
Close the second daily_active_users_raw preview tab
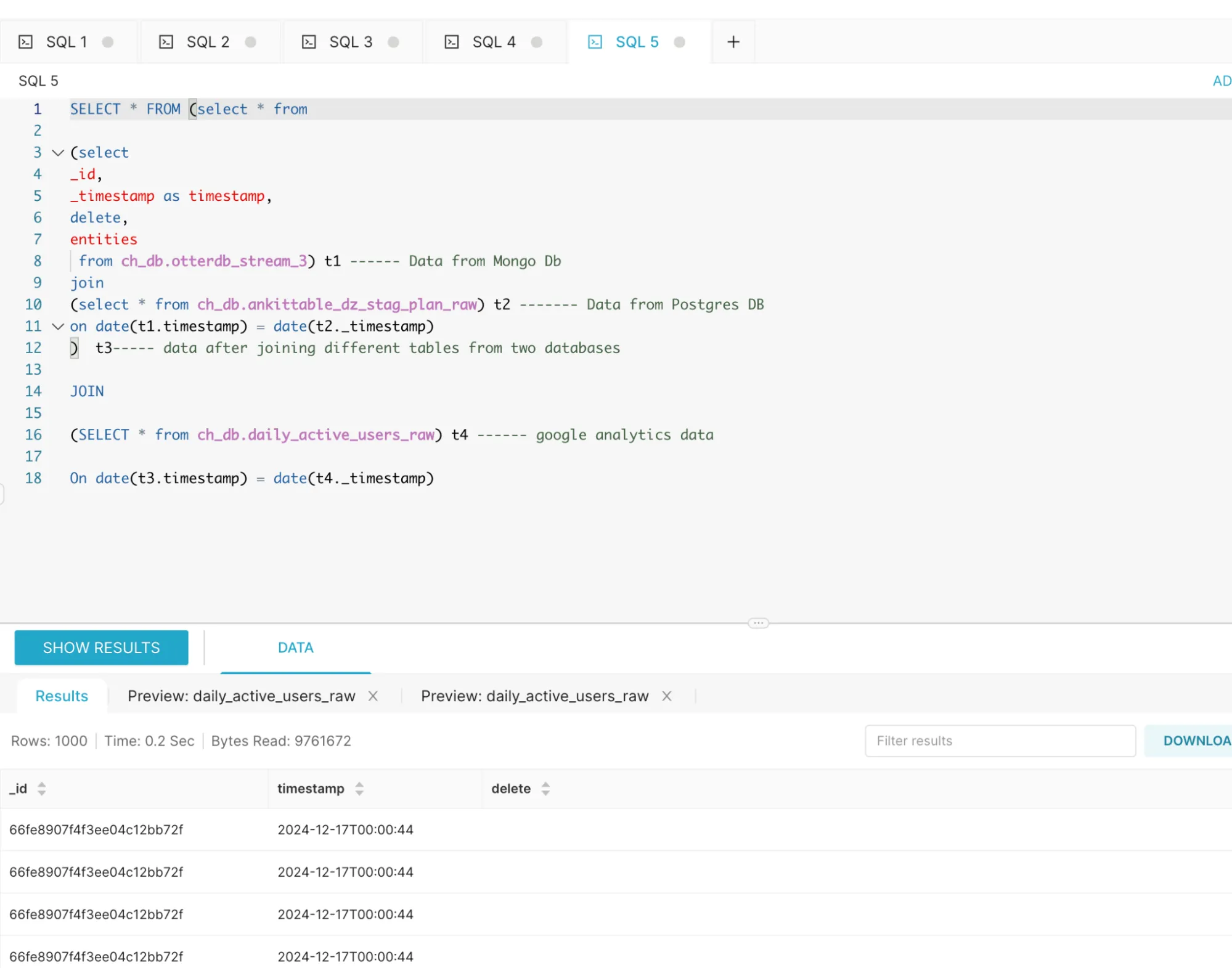(667, 696)
